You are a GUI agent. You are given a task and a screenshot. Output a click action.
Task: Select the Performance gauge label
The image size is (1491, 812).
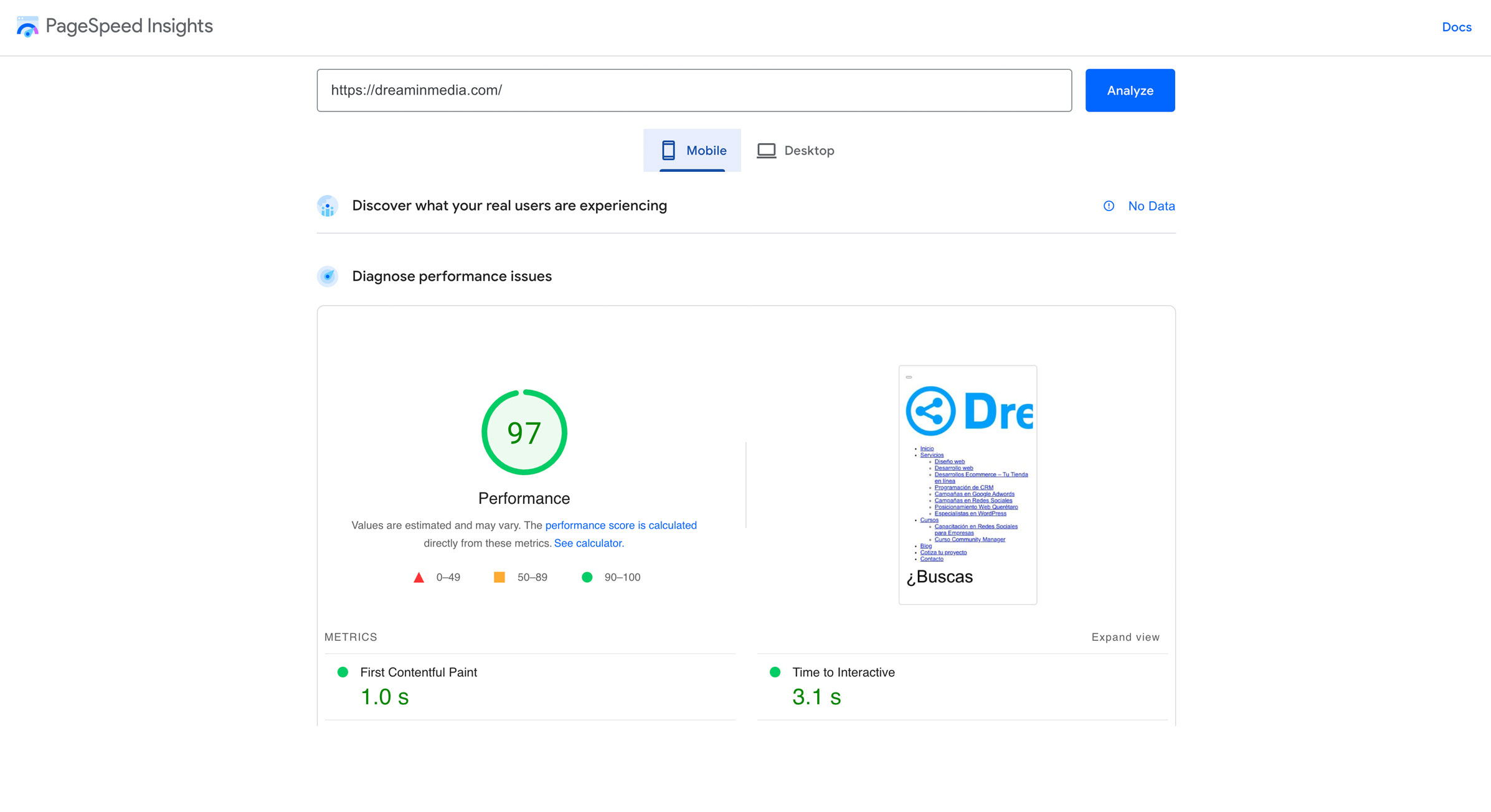pos(524,498)
